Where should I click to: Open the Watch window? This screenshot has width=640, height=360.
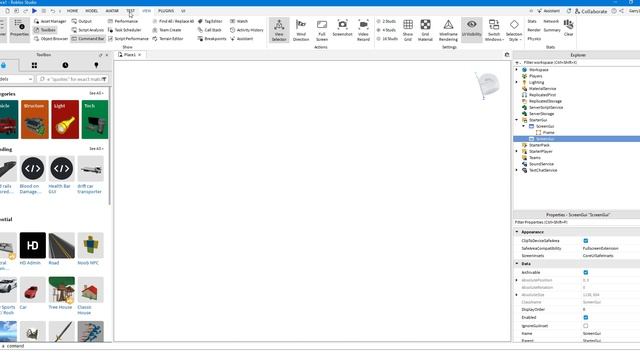click(x=239, y=21)
